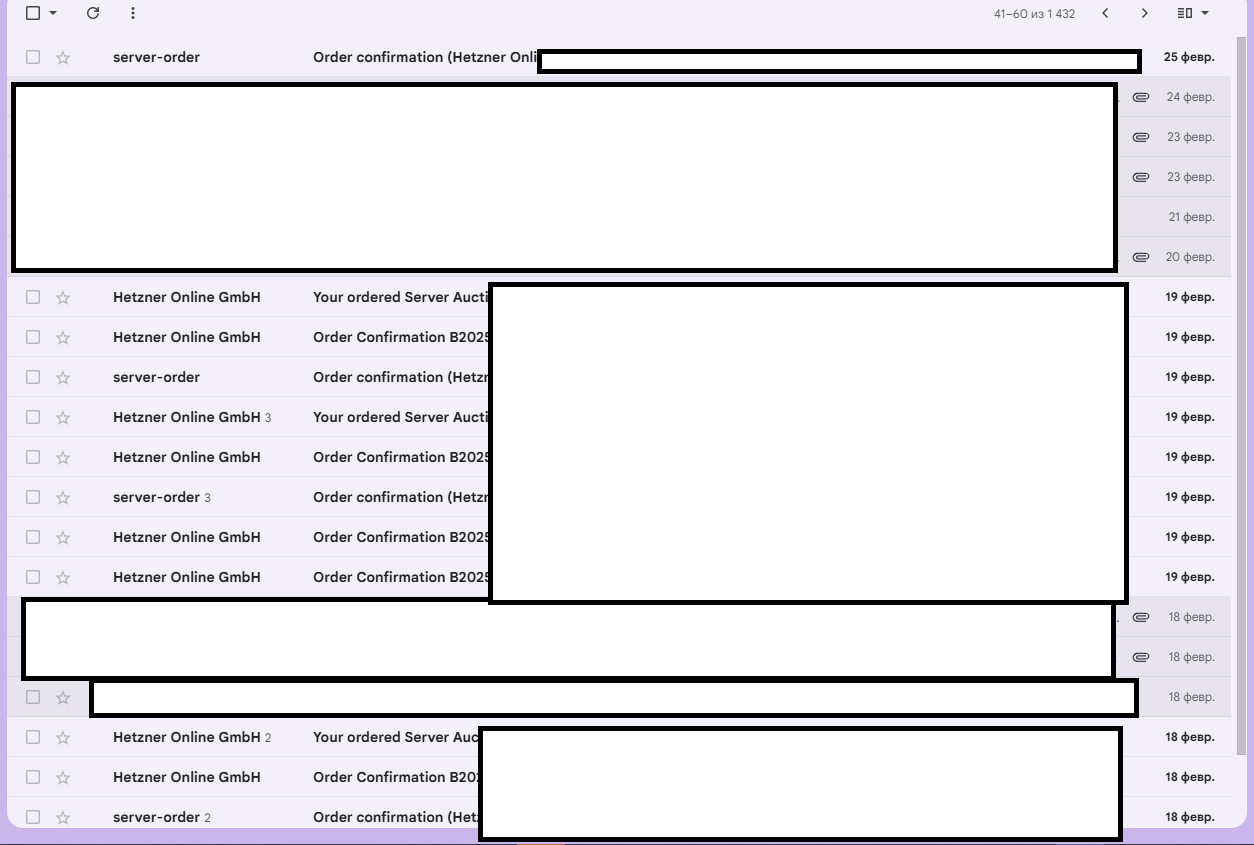Screen dimensions: 1254x845
Task: Click attachment icon on 20 февр. email
Action: (x=1140, y=257)
